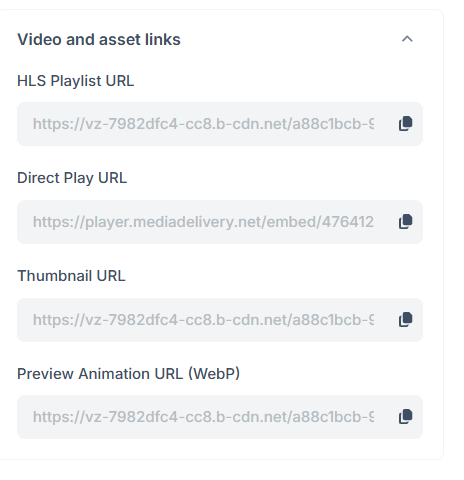Screen dimensions: 464x480
Task: Click the b-cdn.net link under Thumbnail URL
Action: [203, 320]
